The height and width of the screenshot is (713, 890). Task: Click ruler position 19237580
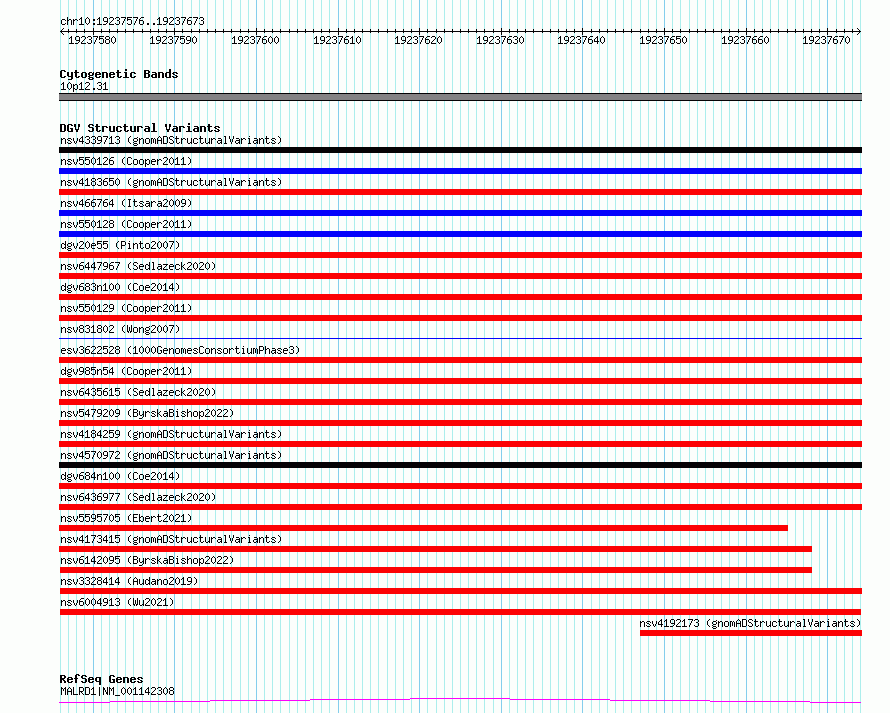coord(92,40)
